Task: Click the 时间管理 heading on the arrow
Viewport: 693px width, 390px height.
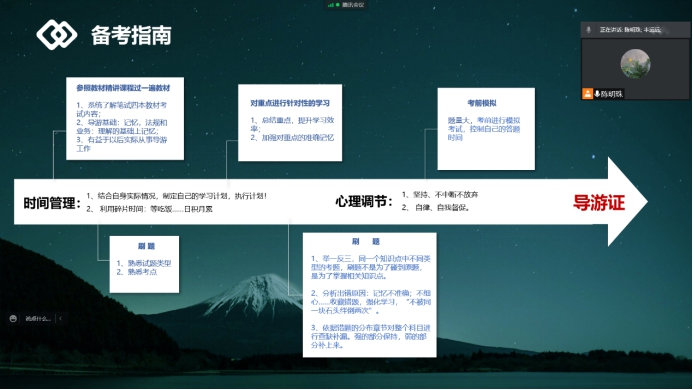Action: (x=53, y=203)
